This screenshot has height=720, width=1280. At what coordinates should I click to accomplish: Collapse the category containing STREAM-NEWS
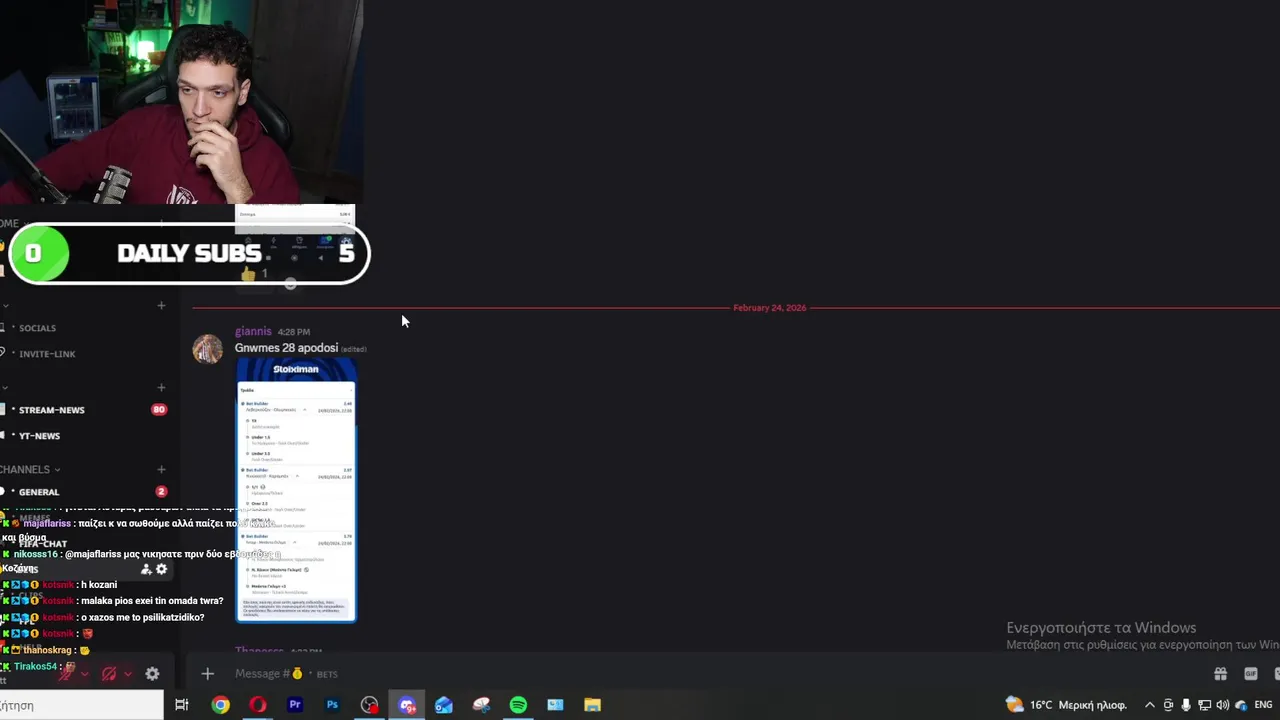(6, 387)
